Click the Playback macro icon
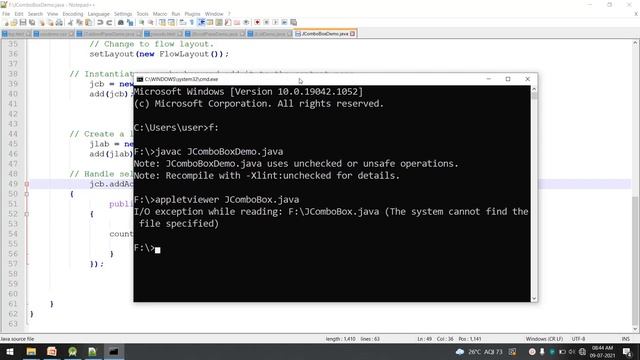The height and width of the screenshot is (360, 640). pos(275,22)
